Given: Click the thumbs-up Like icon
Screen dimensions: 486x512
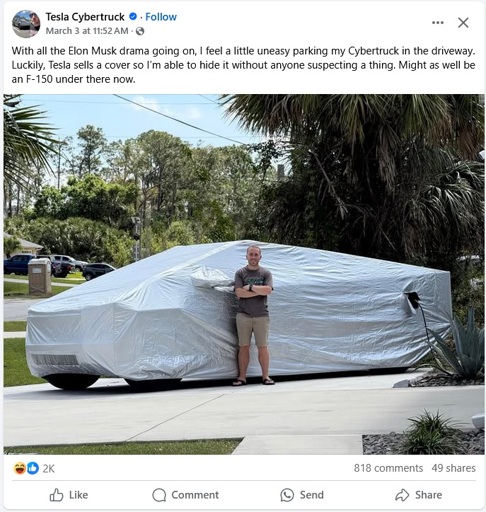Looking at the screenshot, I should pos(56,495).
